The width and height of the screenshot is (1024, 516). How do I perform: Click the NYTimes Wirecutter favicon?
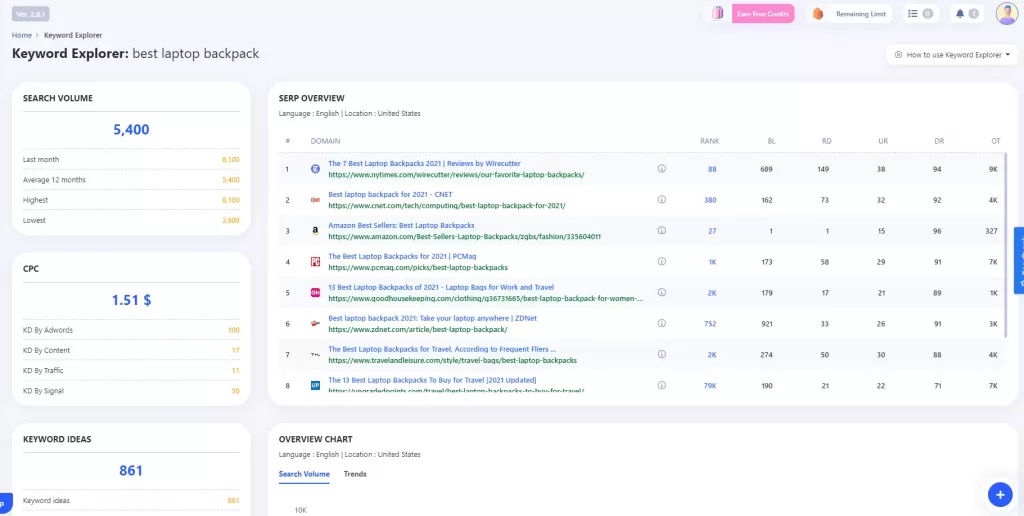coord(315,169)
